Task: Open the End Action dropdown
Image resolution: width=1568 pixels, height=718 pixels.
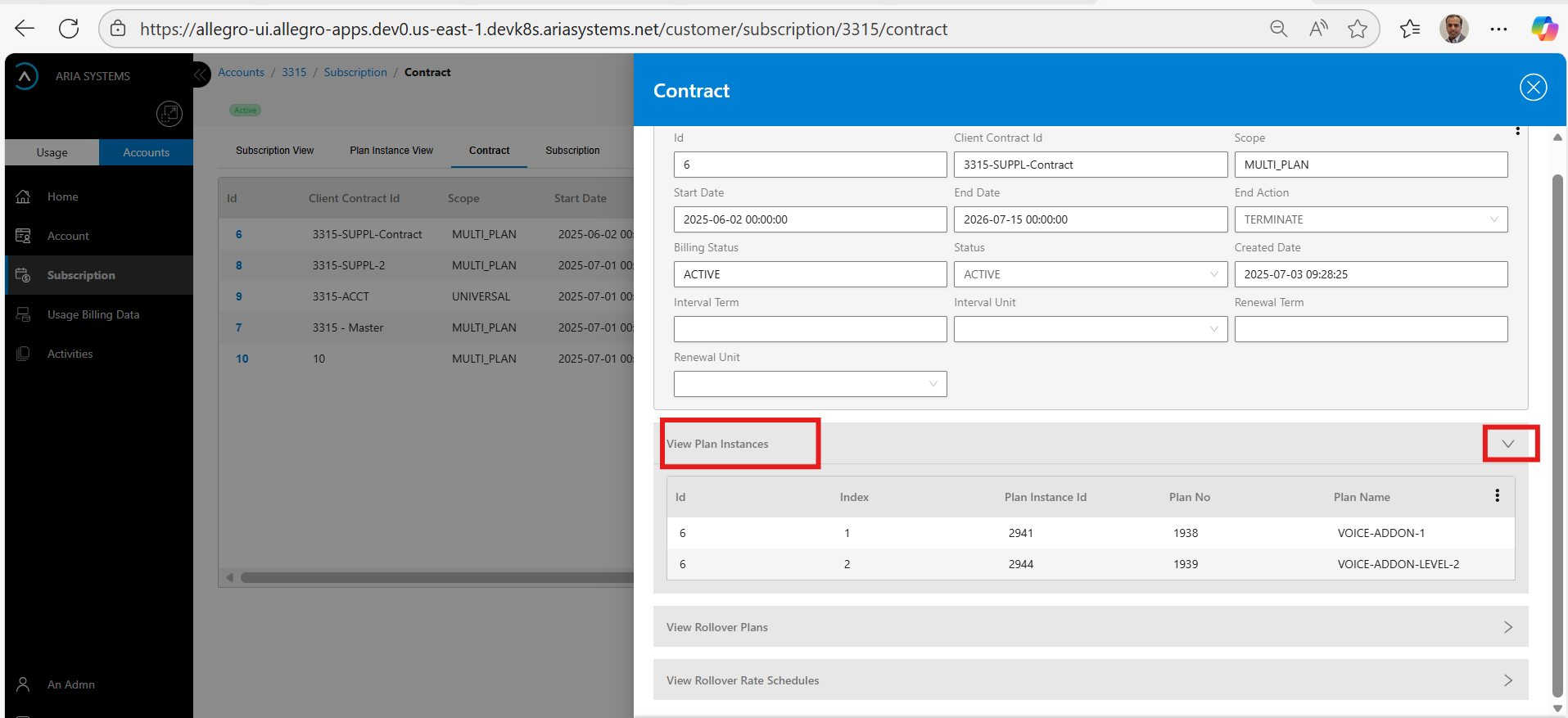Action: [x=1370, y=219]
